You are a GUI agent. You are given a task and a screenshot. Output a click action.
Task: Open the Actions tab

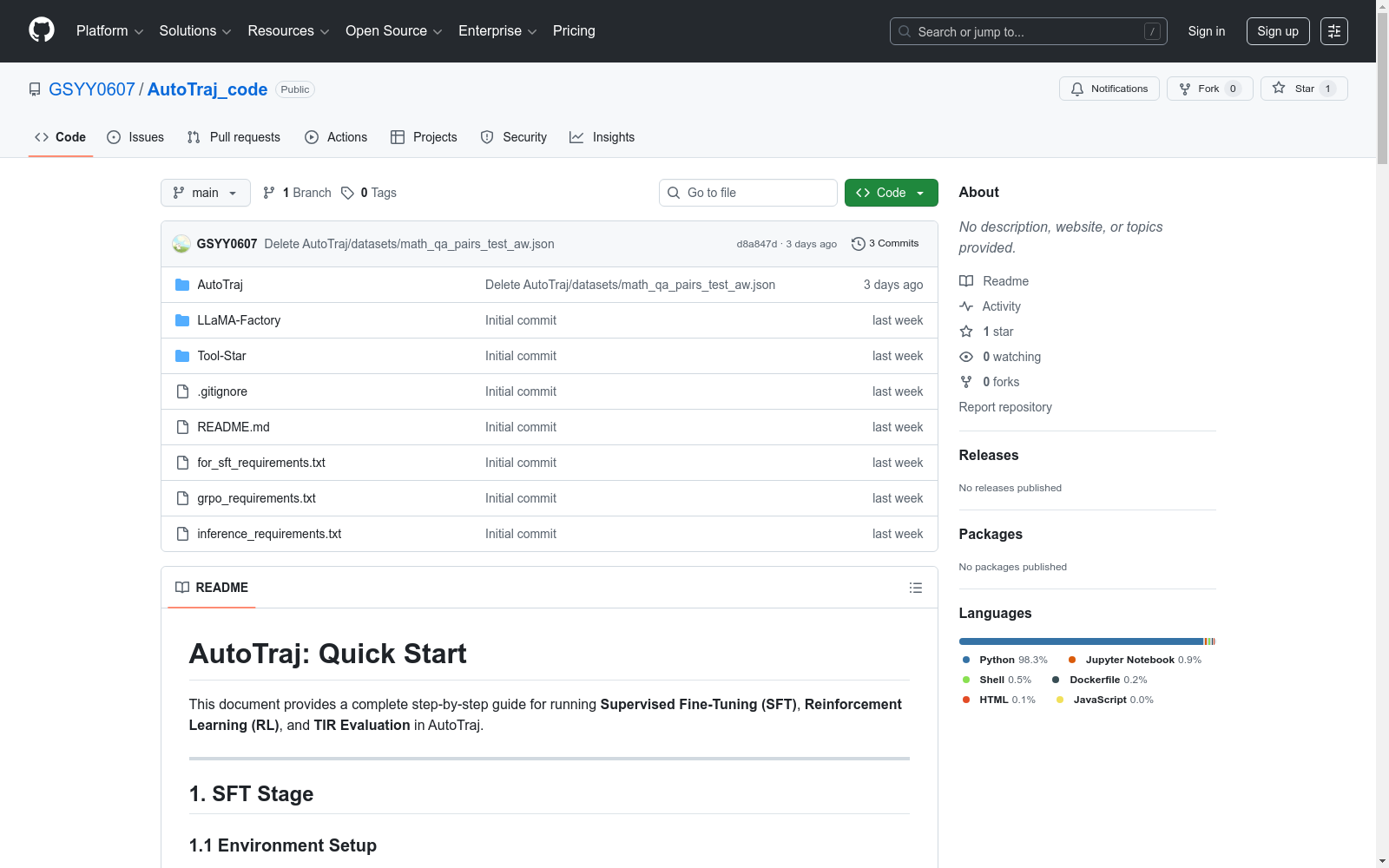336,137
